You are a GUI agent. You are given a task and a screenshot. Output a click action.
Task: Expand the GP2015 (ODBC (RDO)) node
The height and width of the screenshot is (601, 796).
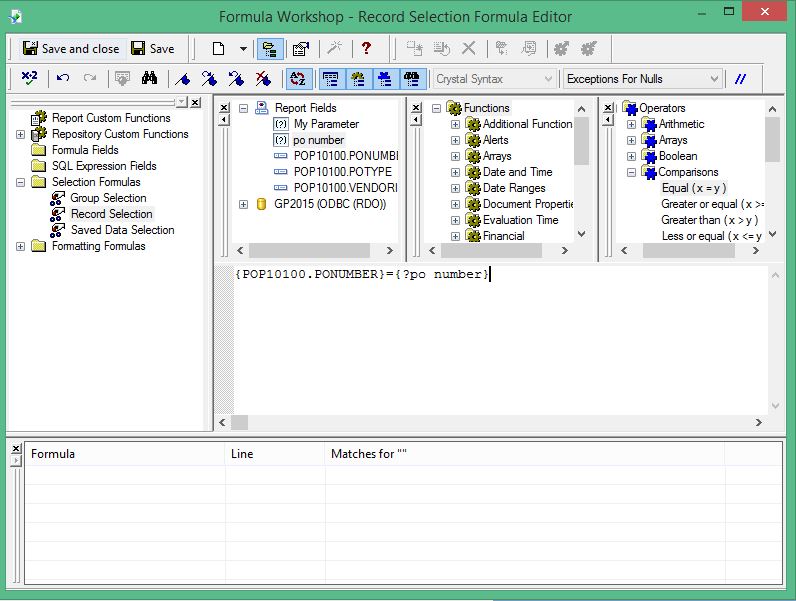click(x=243, y=205)
